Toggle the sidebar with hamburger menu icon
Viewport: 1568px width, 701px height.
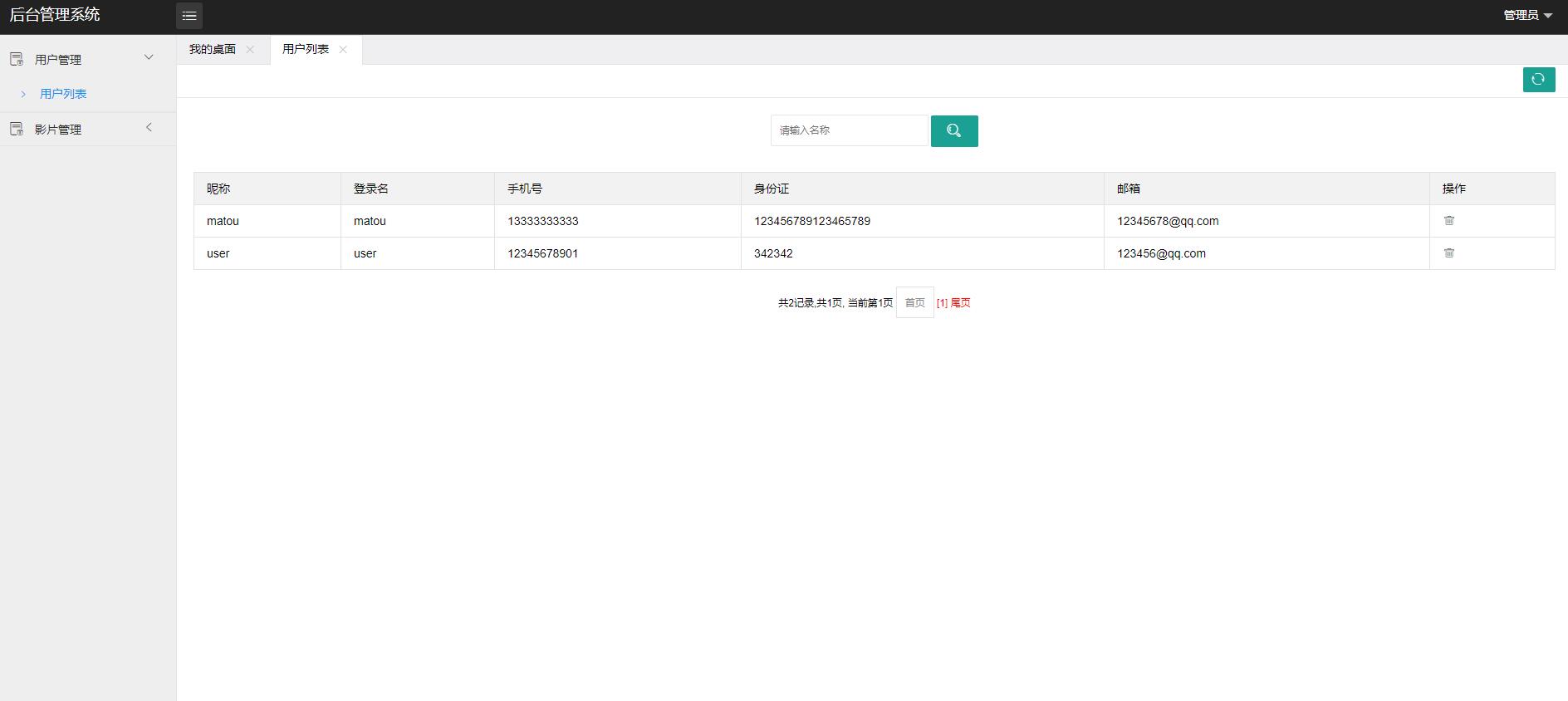click(x=189, y=16)
